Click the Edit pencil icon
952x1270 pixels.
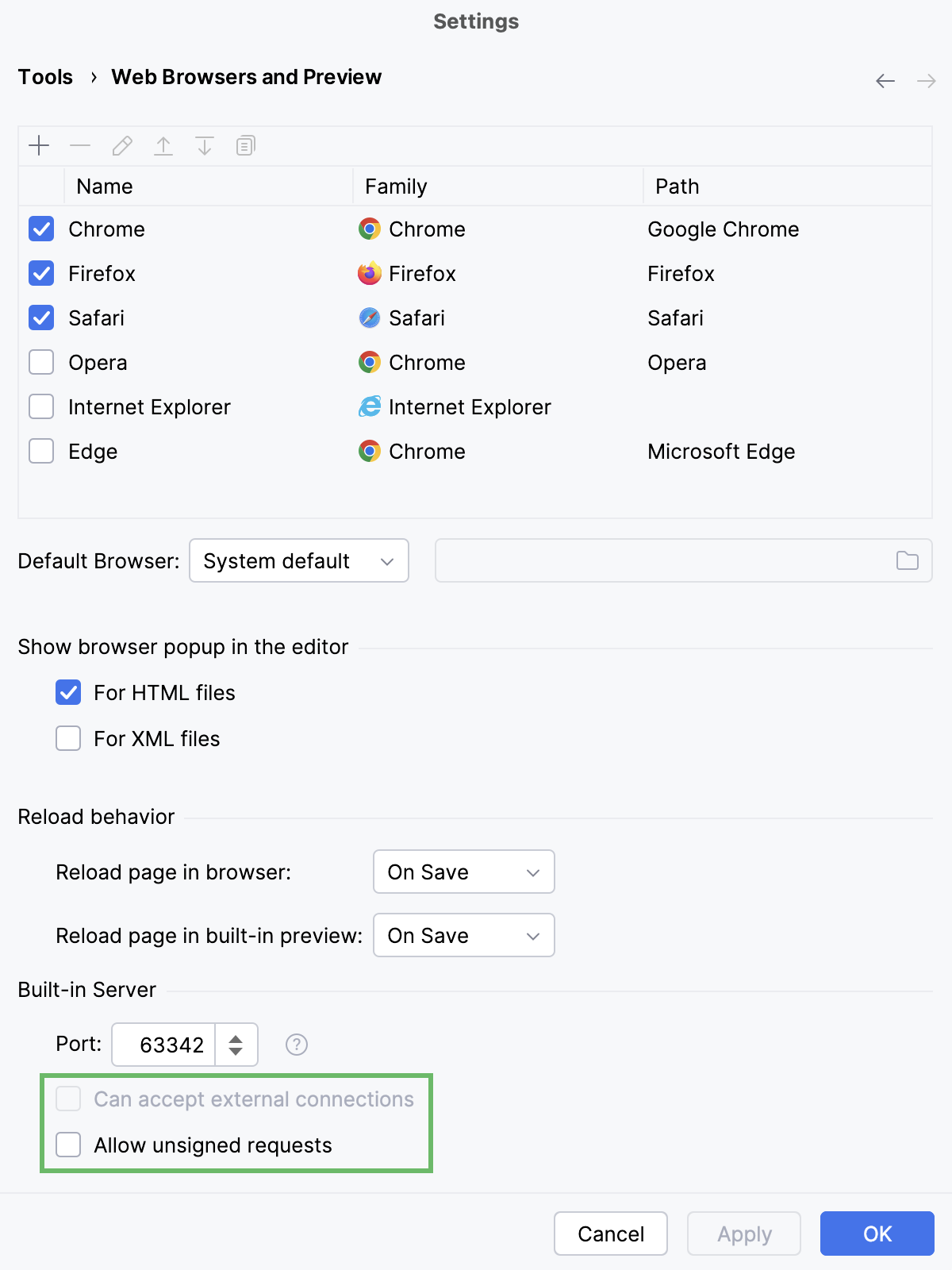(x=122, y=145)
